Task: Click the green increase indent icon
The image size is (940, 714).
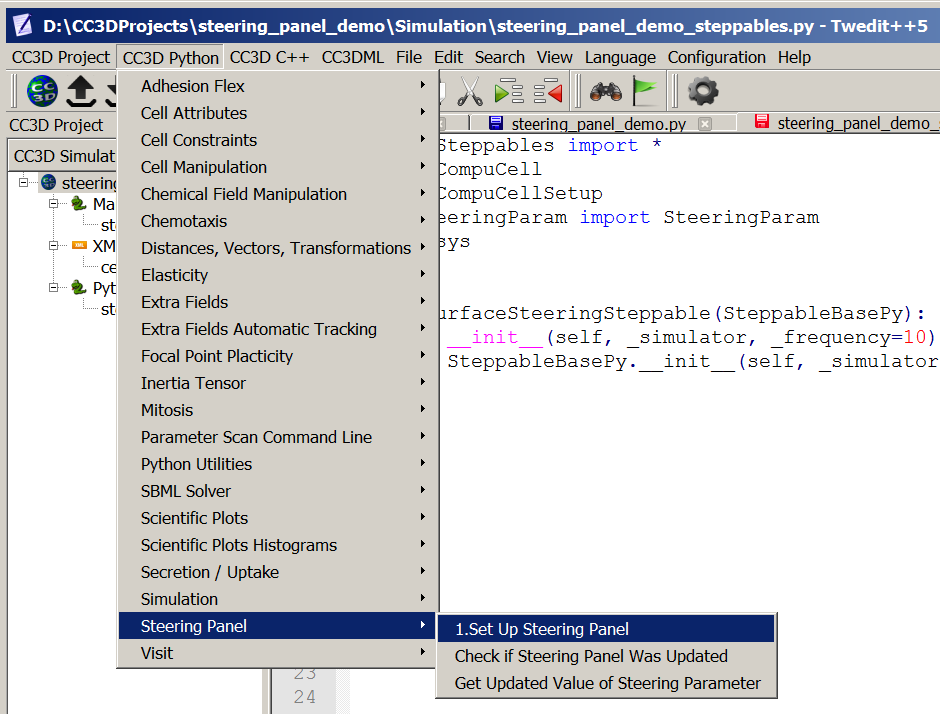Action: click(509, 92)
